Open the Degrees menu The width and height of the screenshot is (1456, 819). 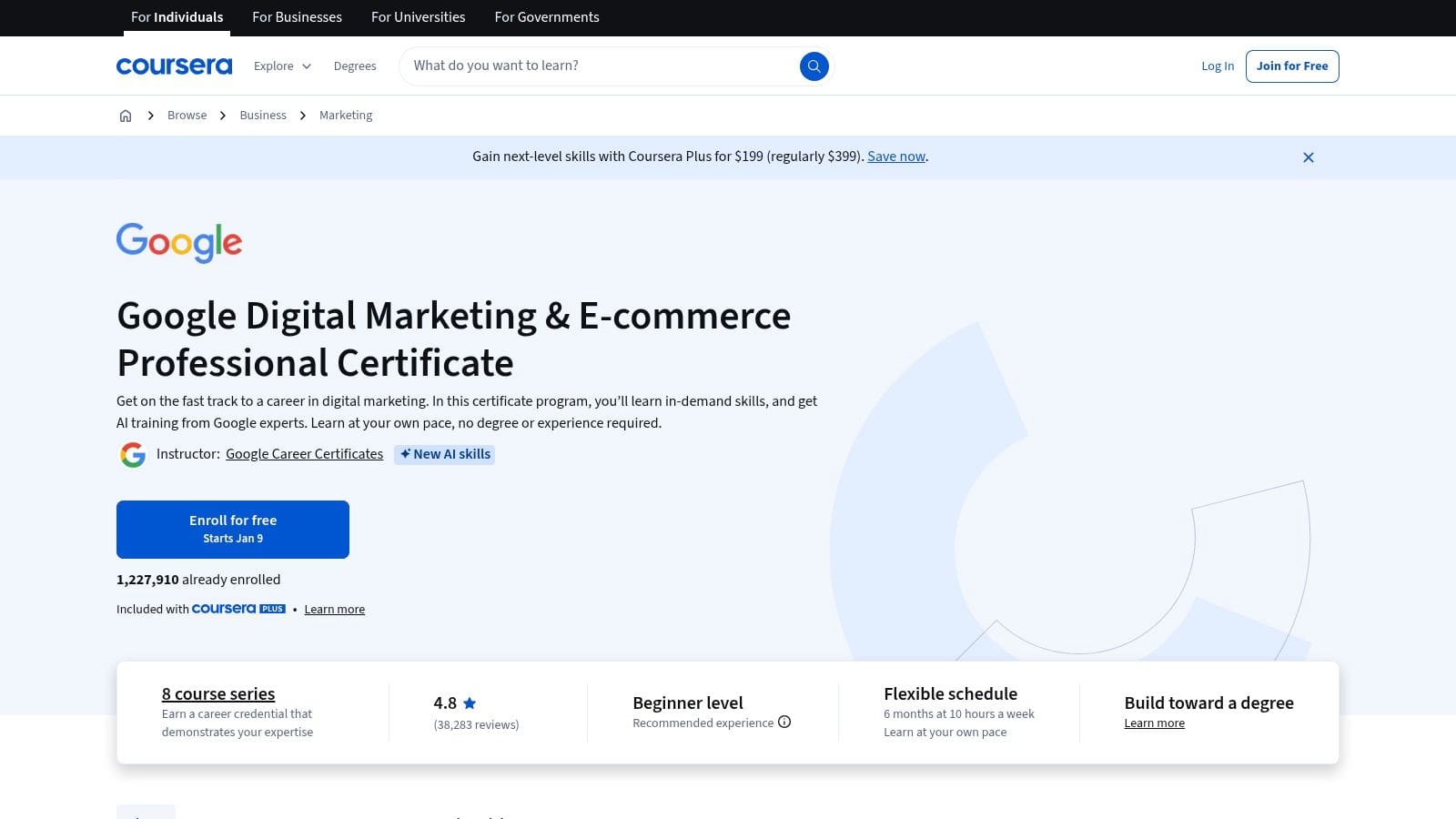pyautogui.click(x=355, y=66)
